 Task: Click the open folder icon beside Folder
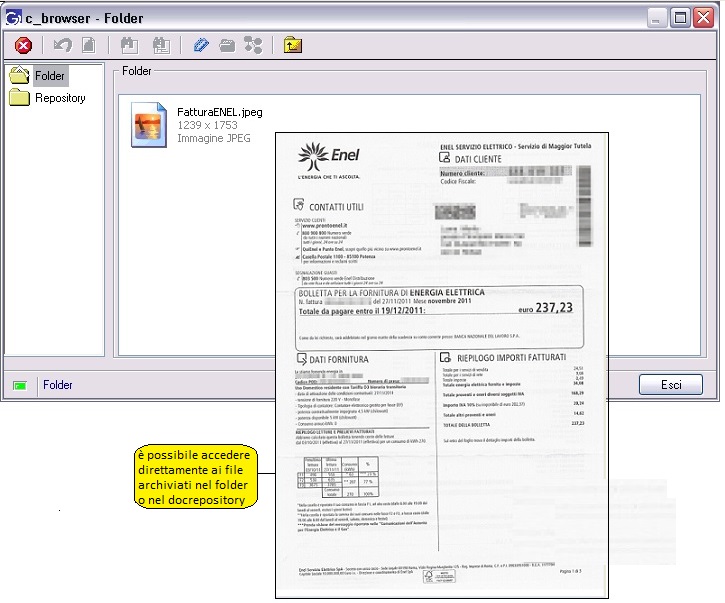(x=19, y=75)
